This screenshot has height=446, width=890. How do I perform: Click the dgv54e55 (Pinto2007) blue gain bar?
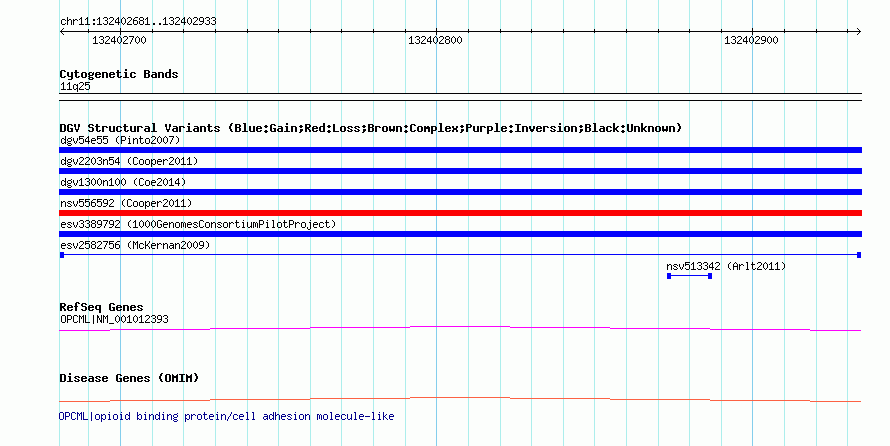pos(460,150)
